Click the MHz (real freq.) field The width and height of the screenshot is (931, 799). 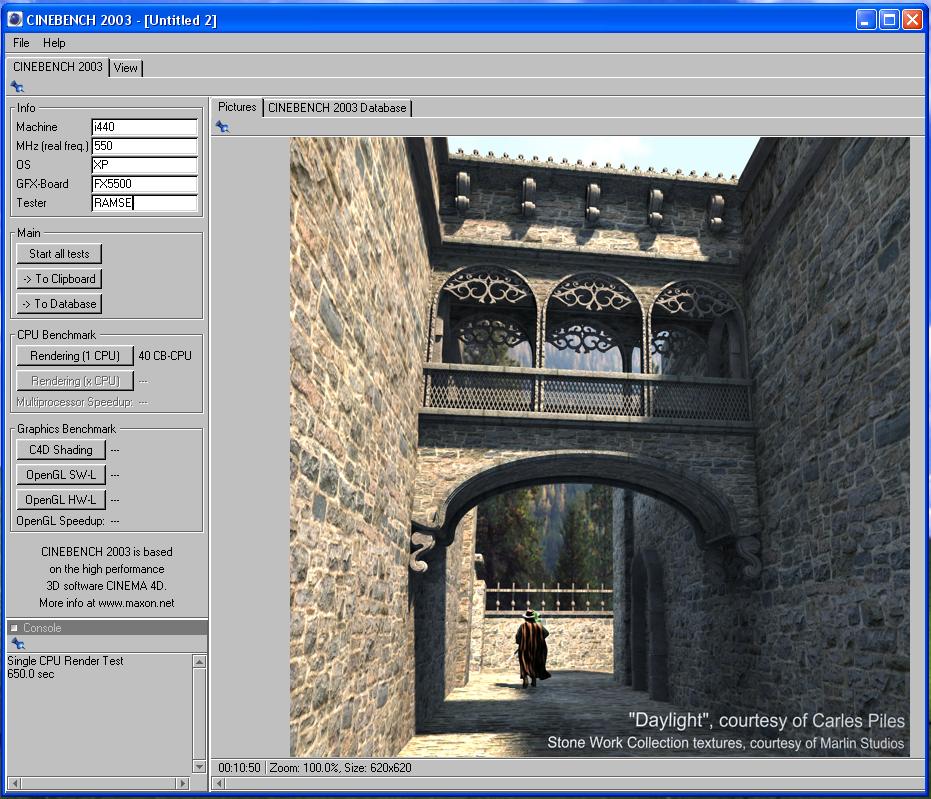(x=144, y=146)
